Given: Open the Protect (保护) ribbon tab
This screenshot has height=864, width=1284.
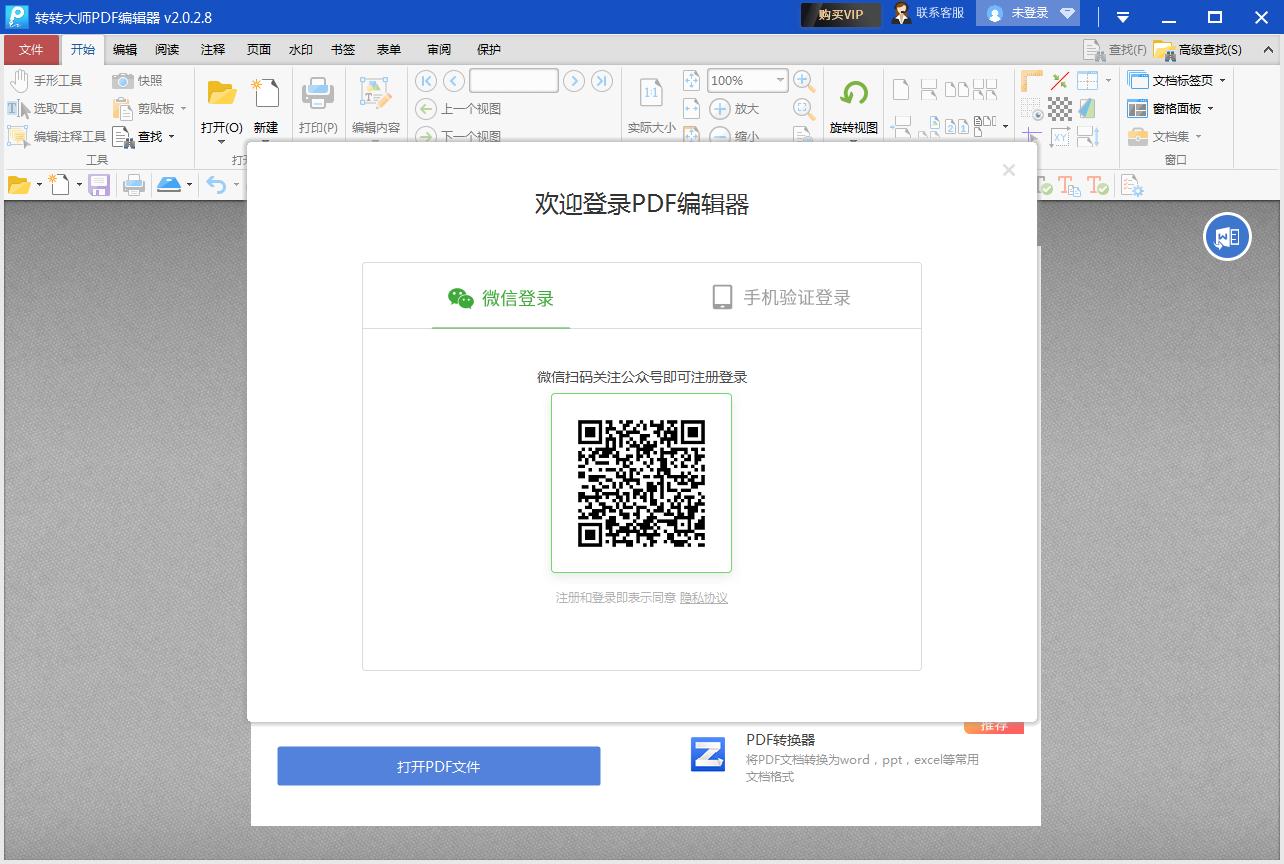Looking at the screenshot, I should point(489,50).
